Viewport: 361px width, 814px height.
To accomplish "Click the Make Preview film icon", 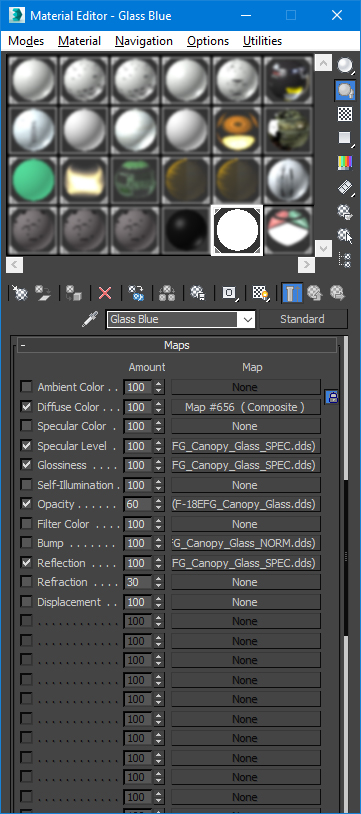I will pyautogui.click(x=345, y=187).
